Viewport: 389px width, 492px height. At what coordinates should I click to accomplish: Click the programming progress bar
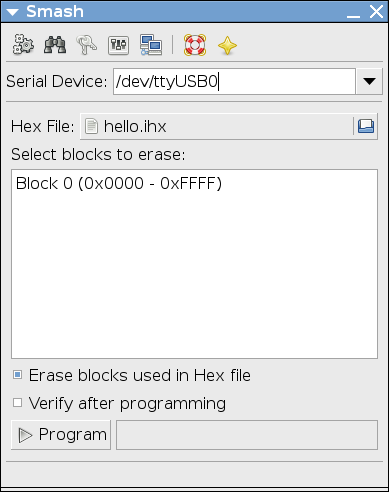[247, 435]
